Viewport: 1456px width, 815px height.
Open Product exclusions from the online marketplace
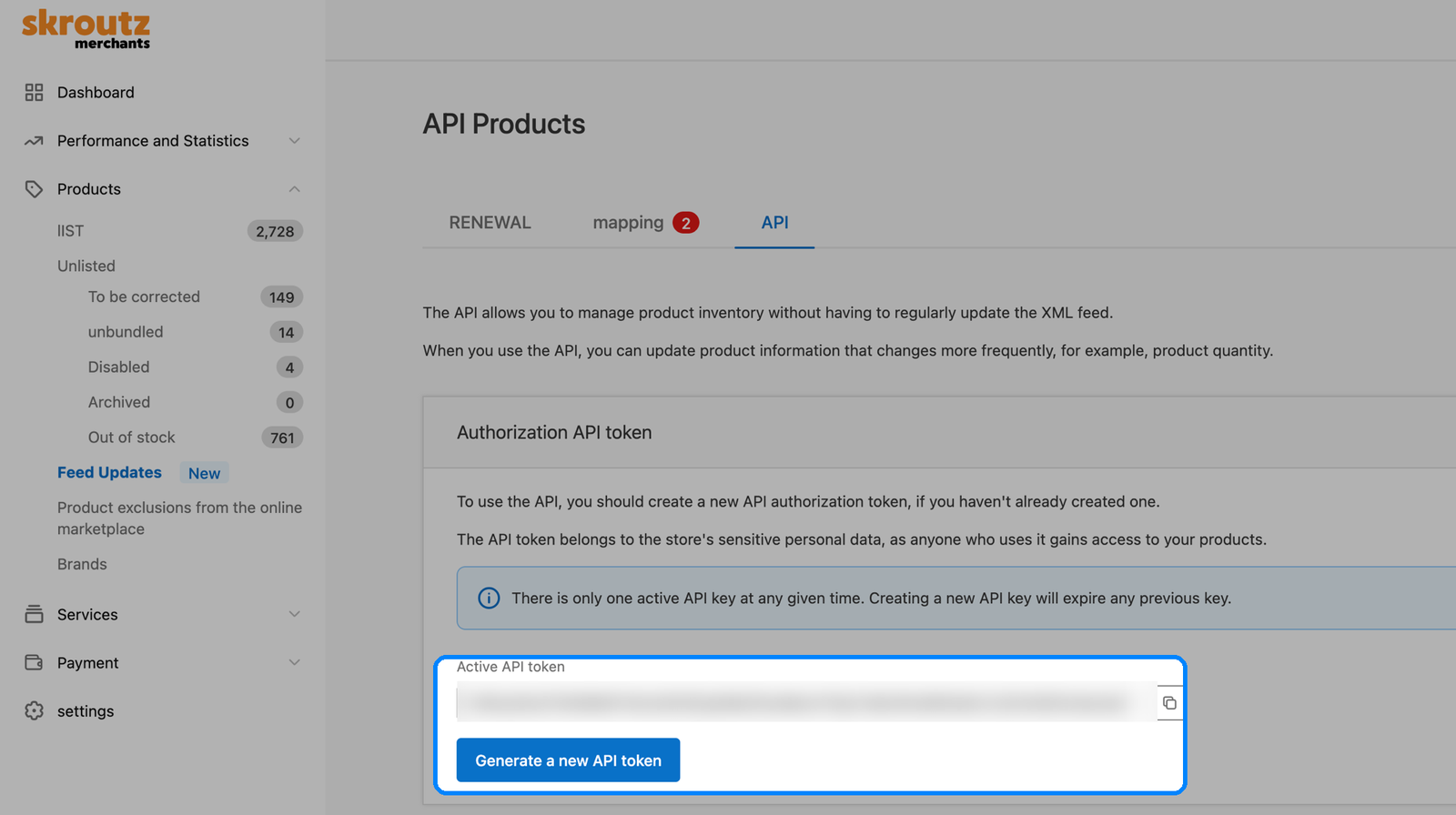click(179, 518)
